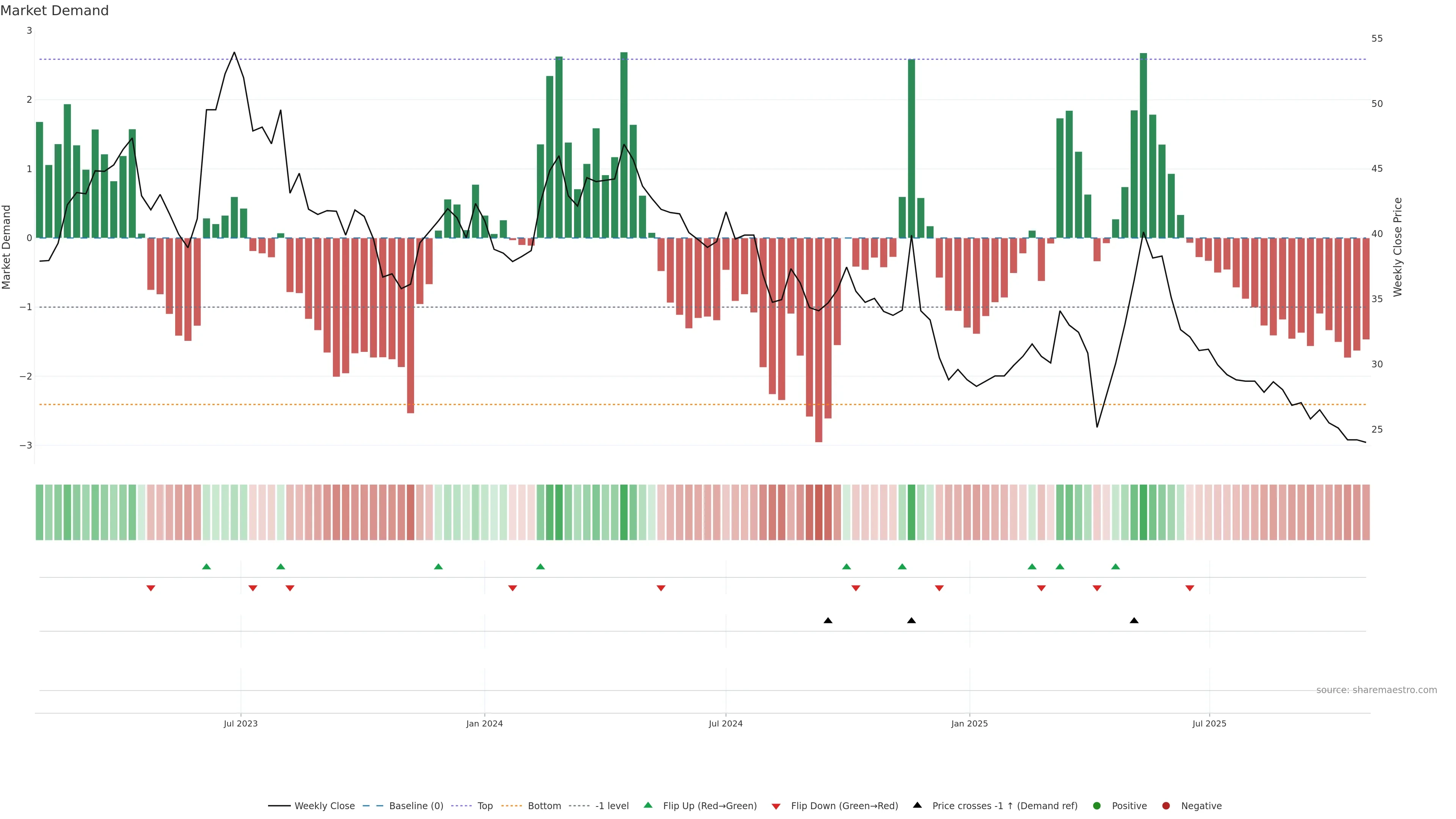Click the Jul 2024 x-axis label

click(x=725, y=723)
